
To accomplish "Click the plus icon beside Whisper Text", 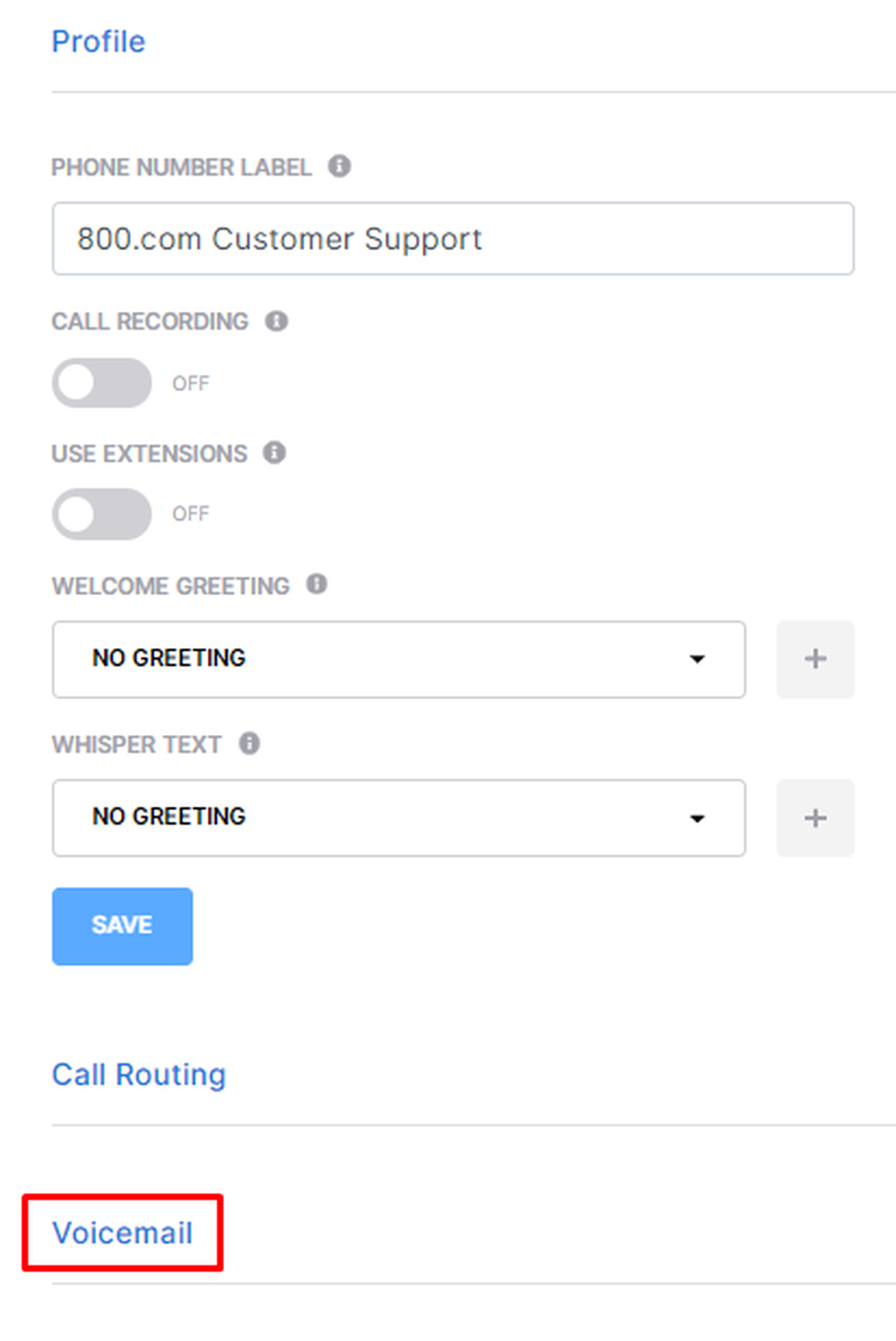I will tap(814, 818).
